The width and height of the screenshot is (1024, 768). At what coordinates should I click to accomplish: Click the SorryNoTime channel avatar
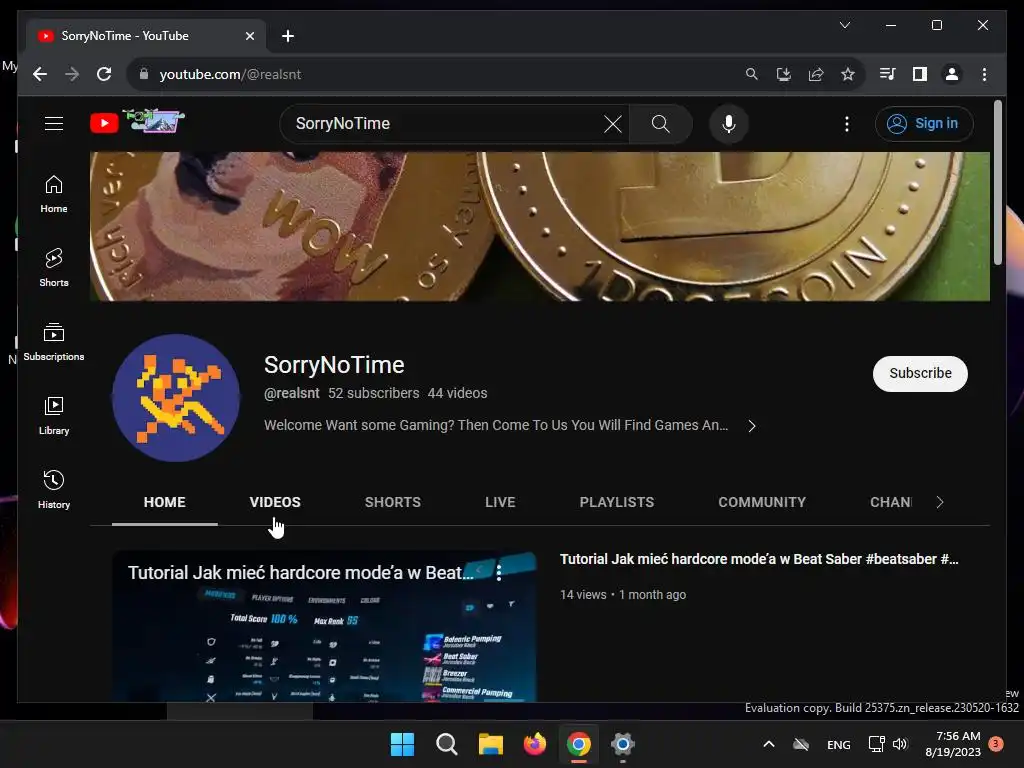[x=176, y=398]
